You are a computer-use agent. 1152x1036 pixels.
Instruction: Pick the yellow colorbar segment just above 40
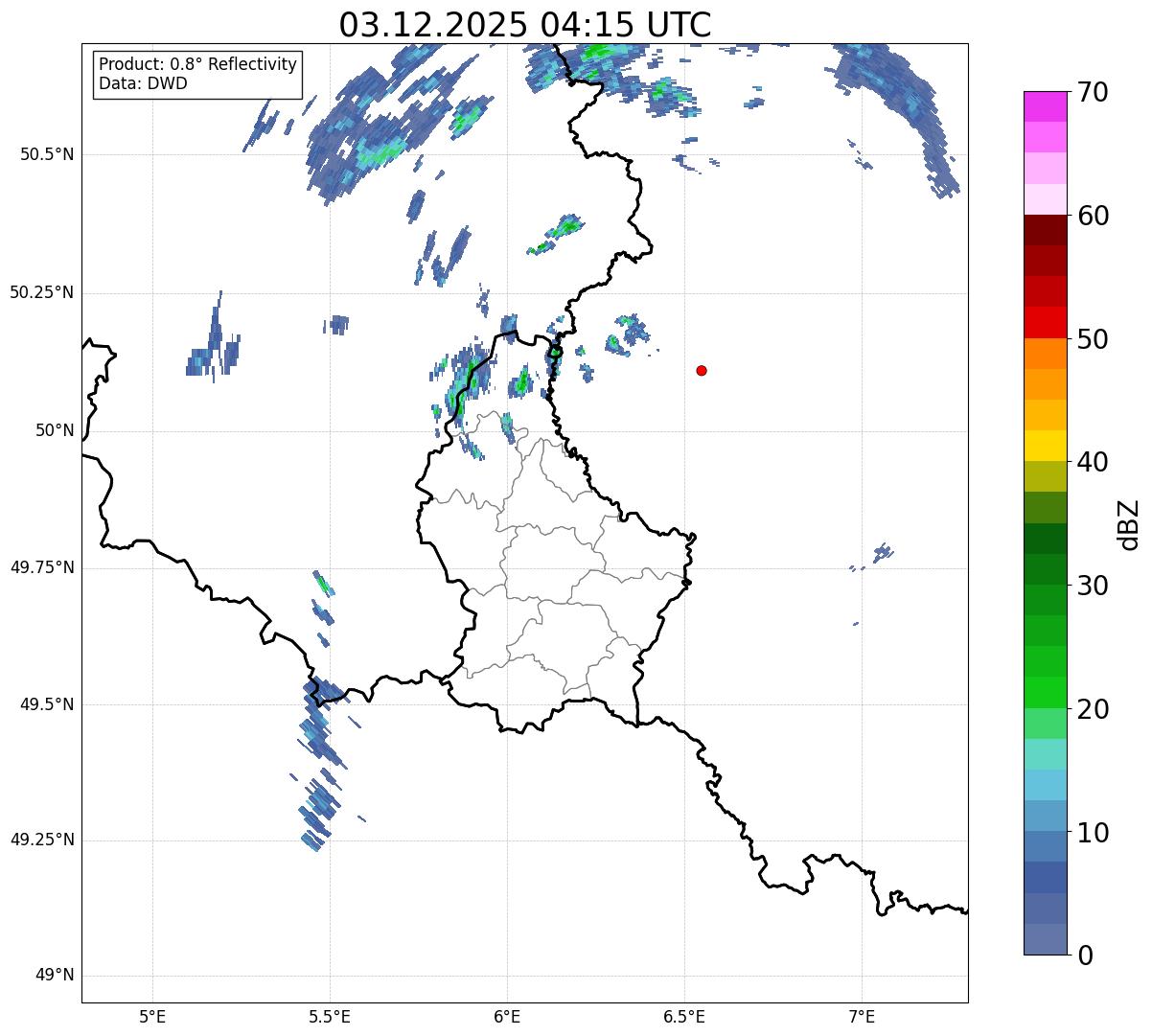click(1046, 446)
